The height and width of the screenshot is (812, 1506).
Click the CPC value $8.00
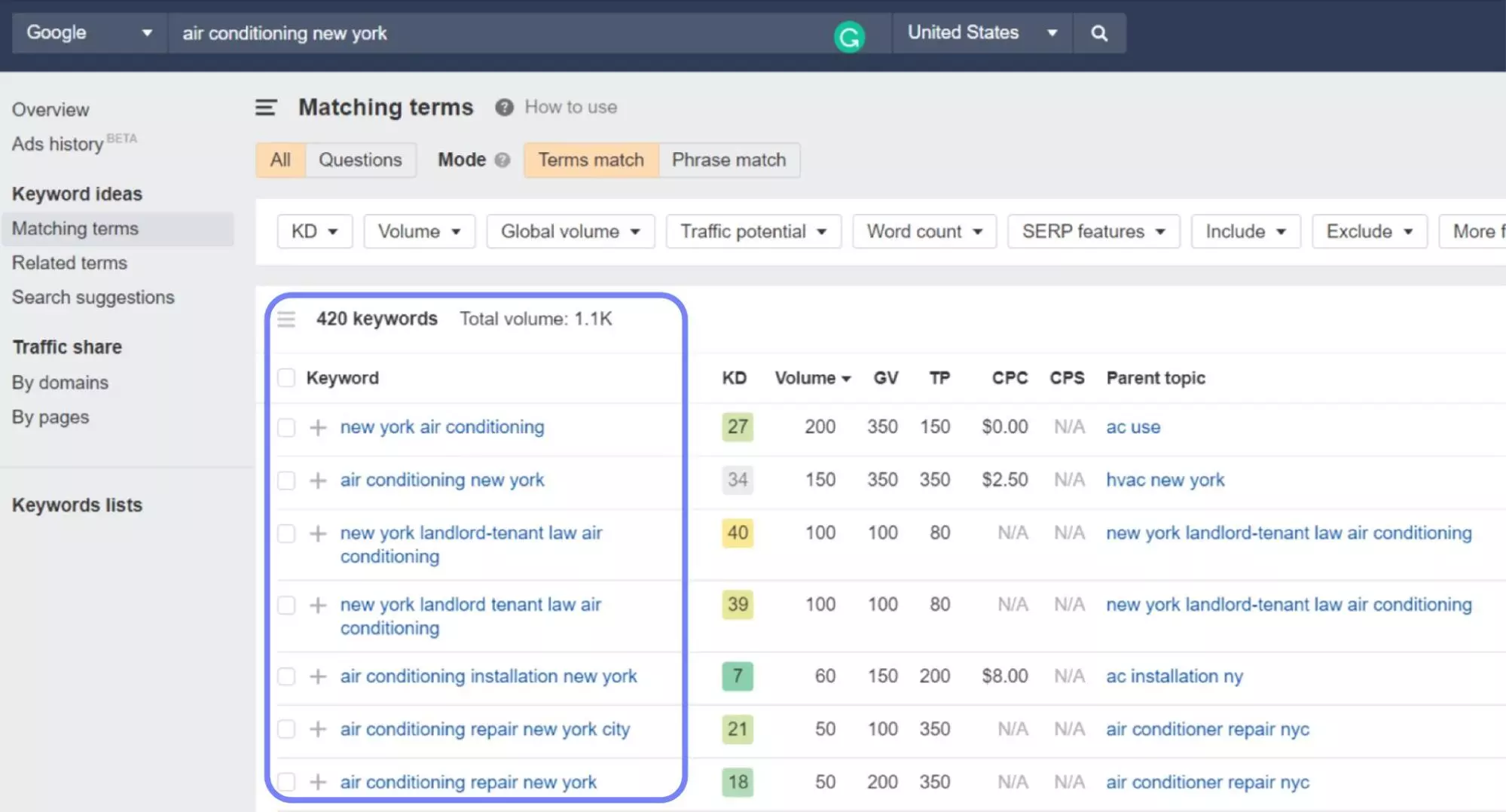1004,676
